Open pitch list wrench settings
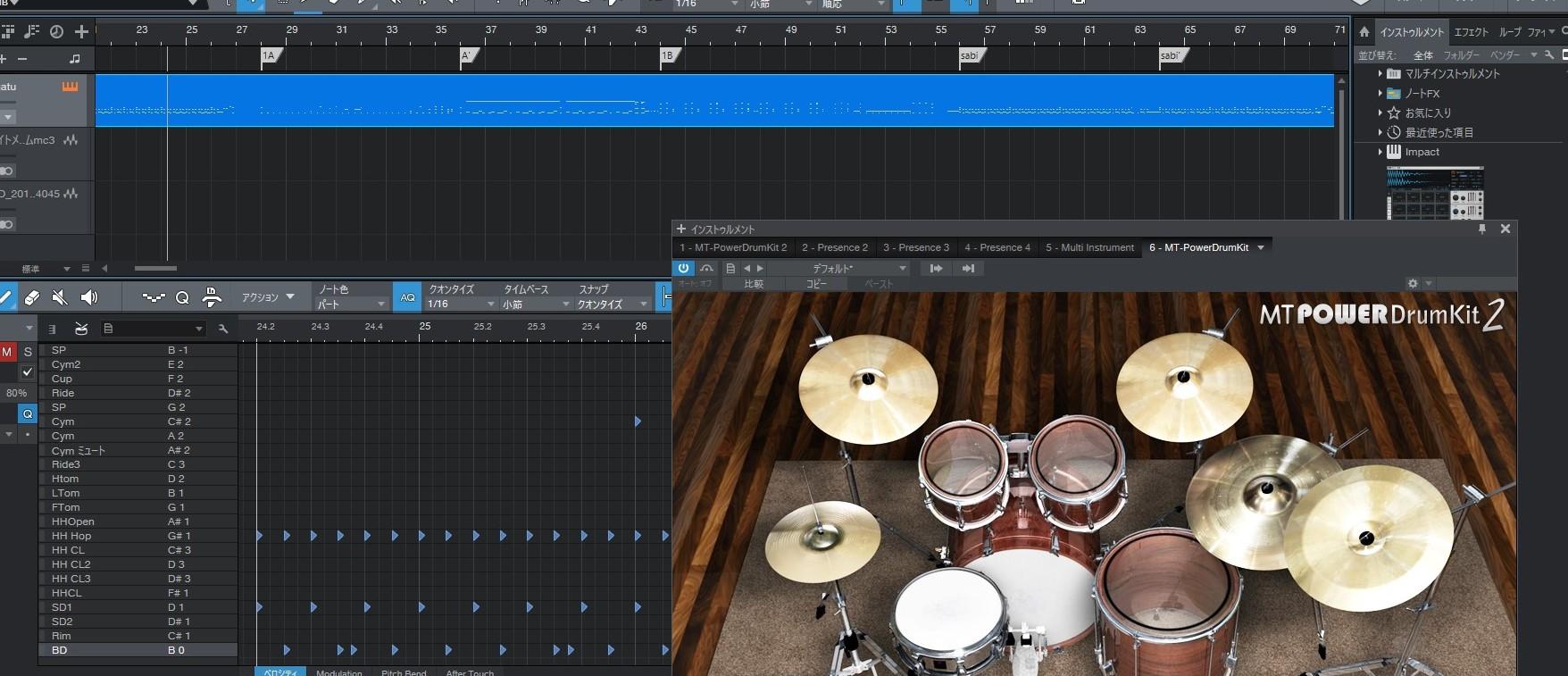The height and width of the screenshot is (676, 1568). pos(223,329)
